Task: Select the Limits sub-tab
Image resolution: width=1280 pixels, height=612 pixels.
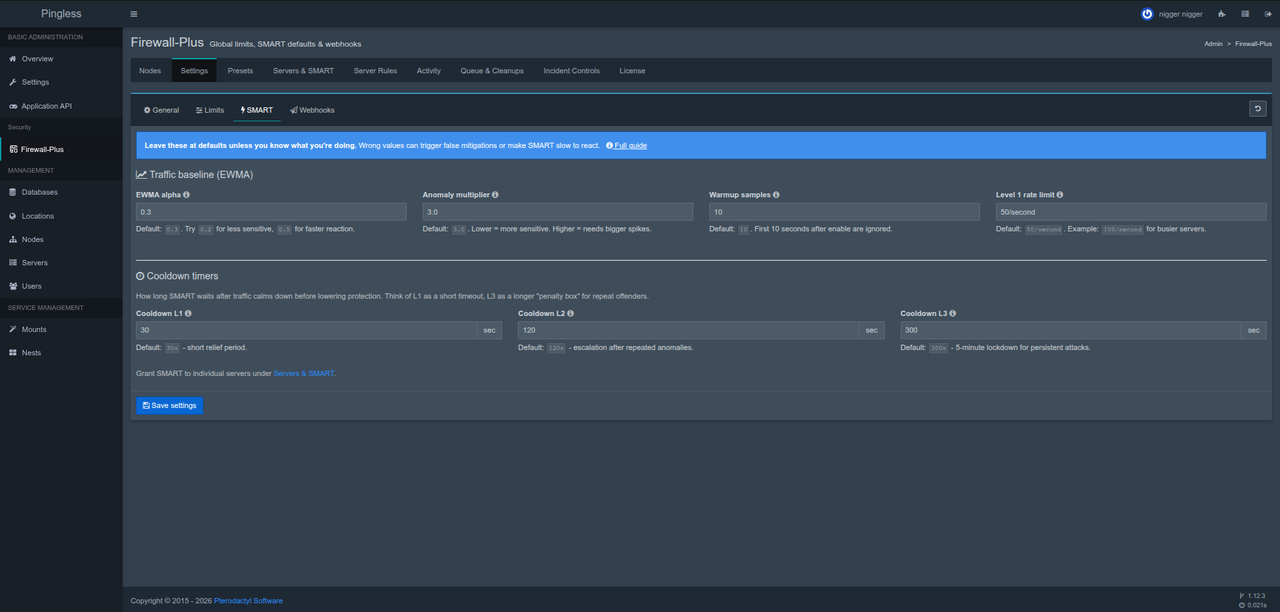Action: 210,110
